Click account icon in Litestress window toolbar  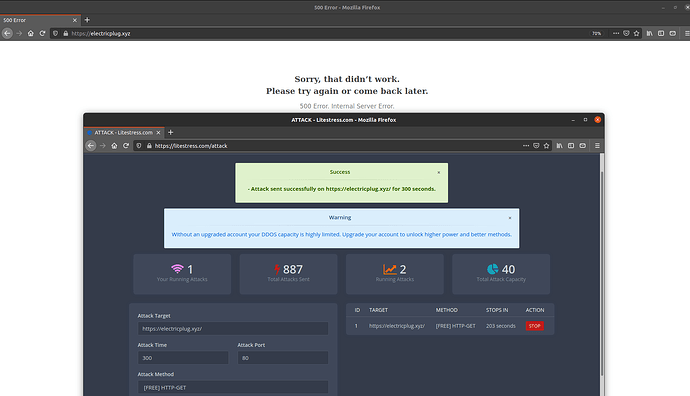click(583, 146)
